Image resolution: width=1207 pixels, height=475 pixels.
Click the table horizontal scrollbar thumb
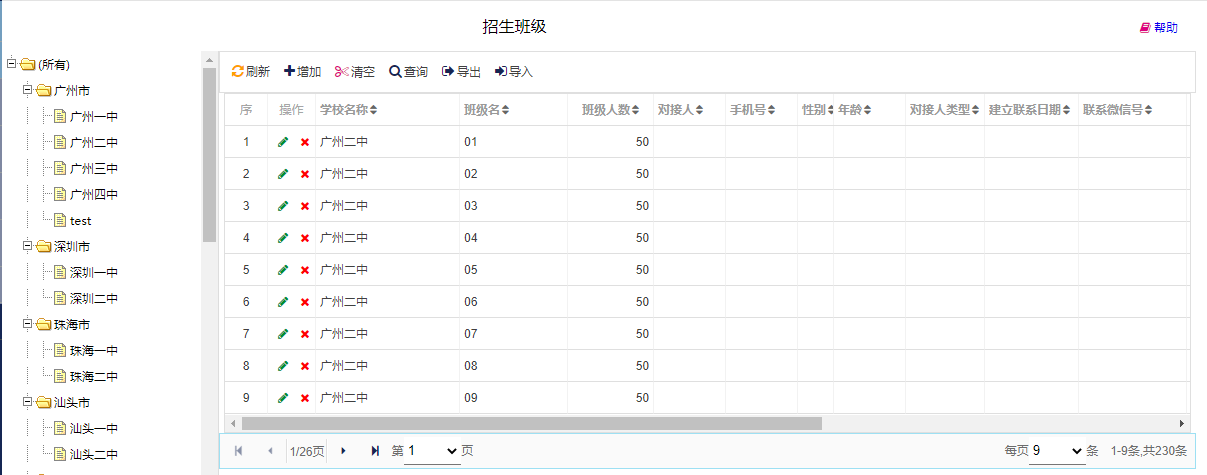coord(531,423)
